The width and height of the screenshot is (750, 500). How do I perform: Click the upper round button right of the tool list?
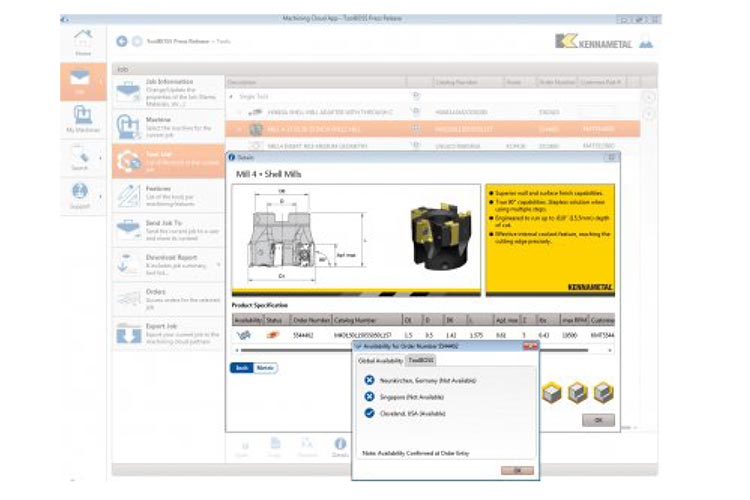[x=649, y=97]
